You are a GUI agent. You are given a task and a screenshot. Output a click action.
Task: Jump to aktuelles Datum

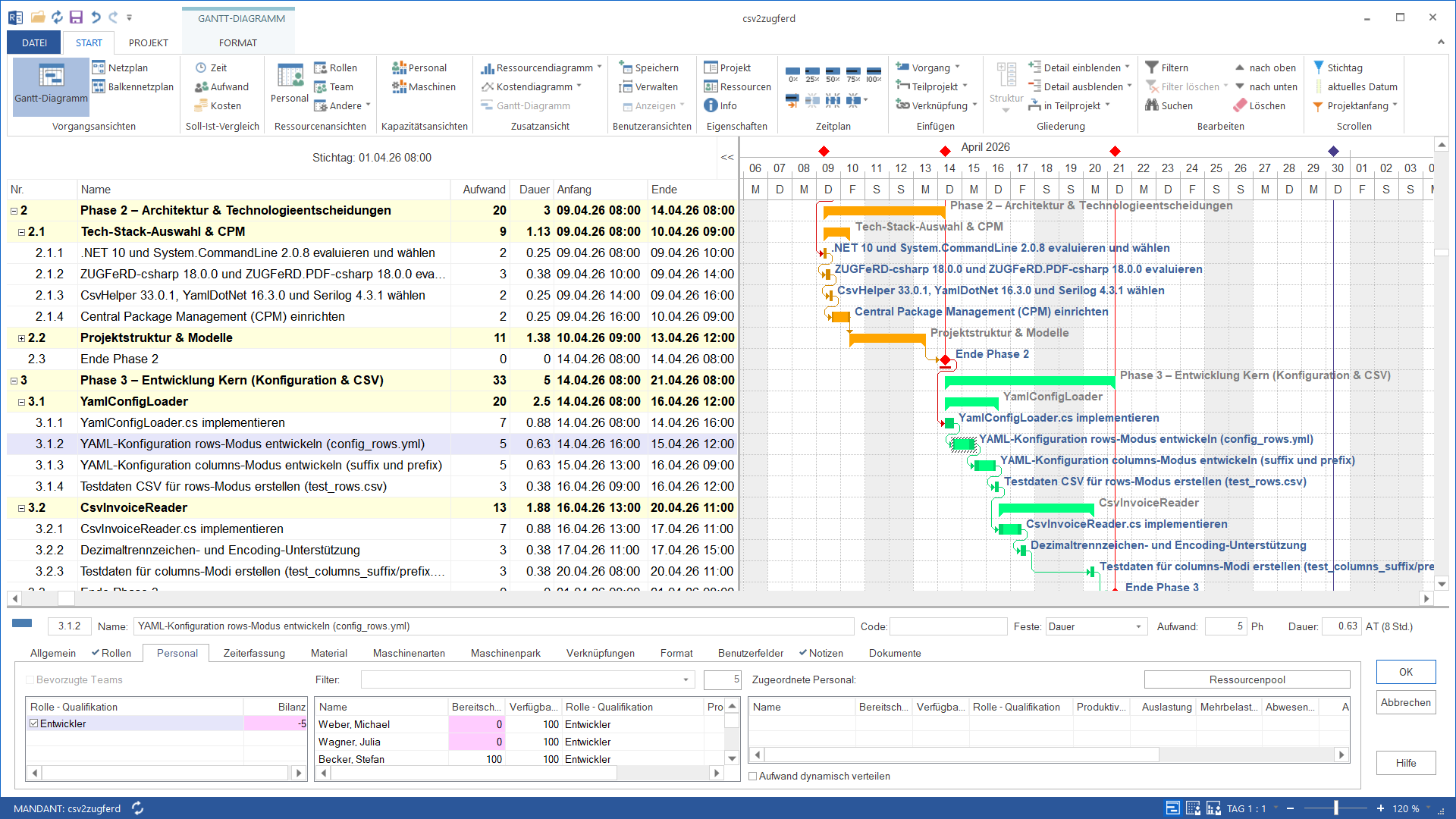click(1354, 86)
